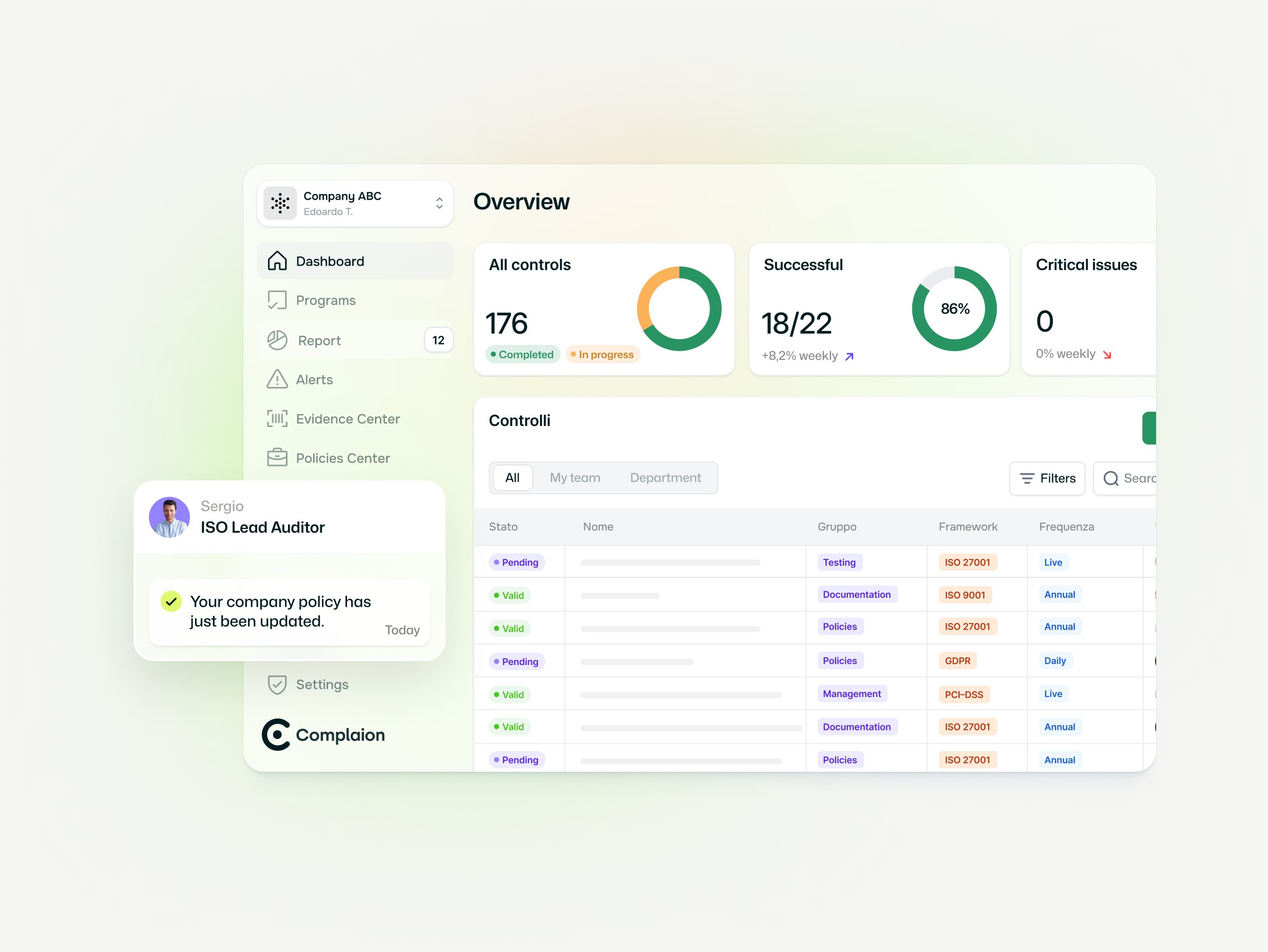Click the Search input field
The image size is (1268, 952).
[1129, 478]
